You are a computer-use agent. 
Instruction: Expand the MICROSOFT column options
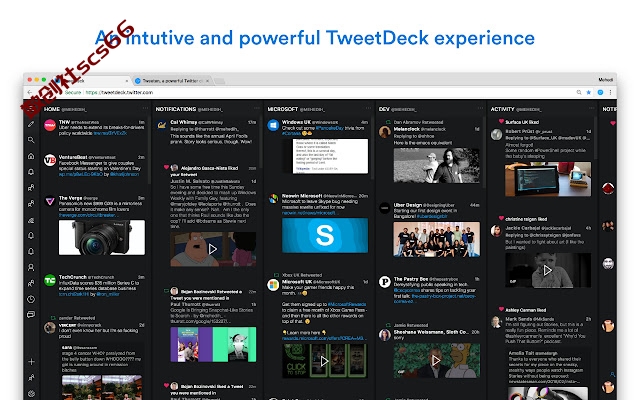pos(368,109)
